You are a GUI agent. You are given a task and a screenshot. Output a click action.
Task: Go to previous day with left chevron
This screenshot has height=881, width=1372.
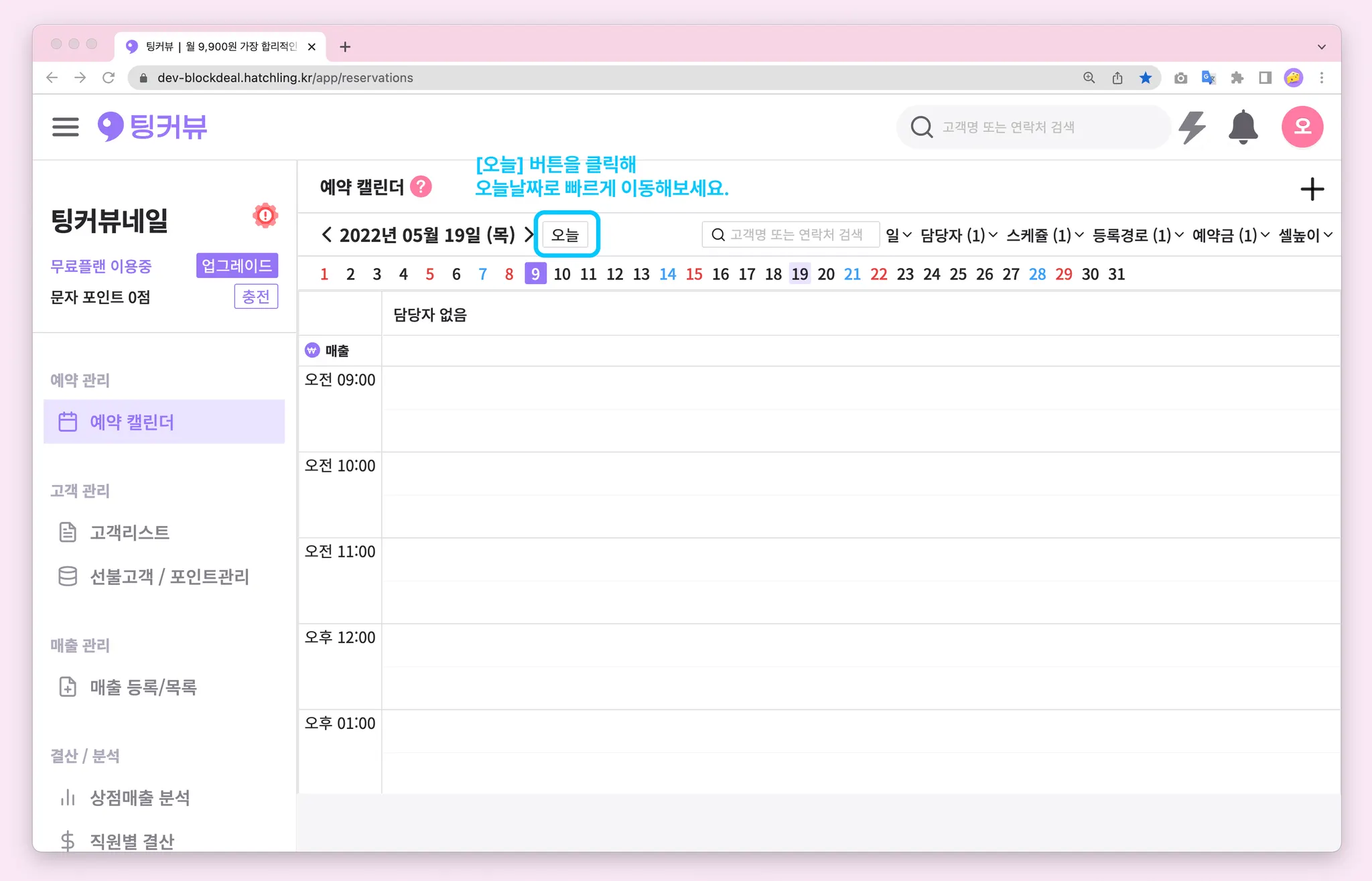pyautogui.click(x=326, y=235)
